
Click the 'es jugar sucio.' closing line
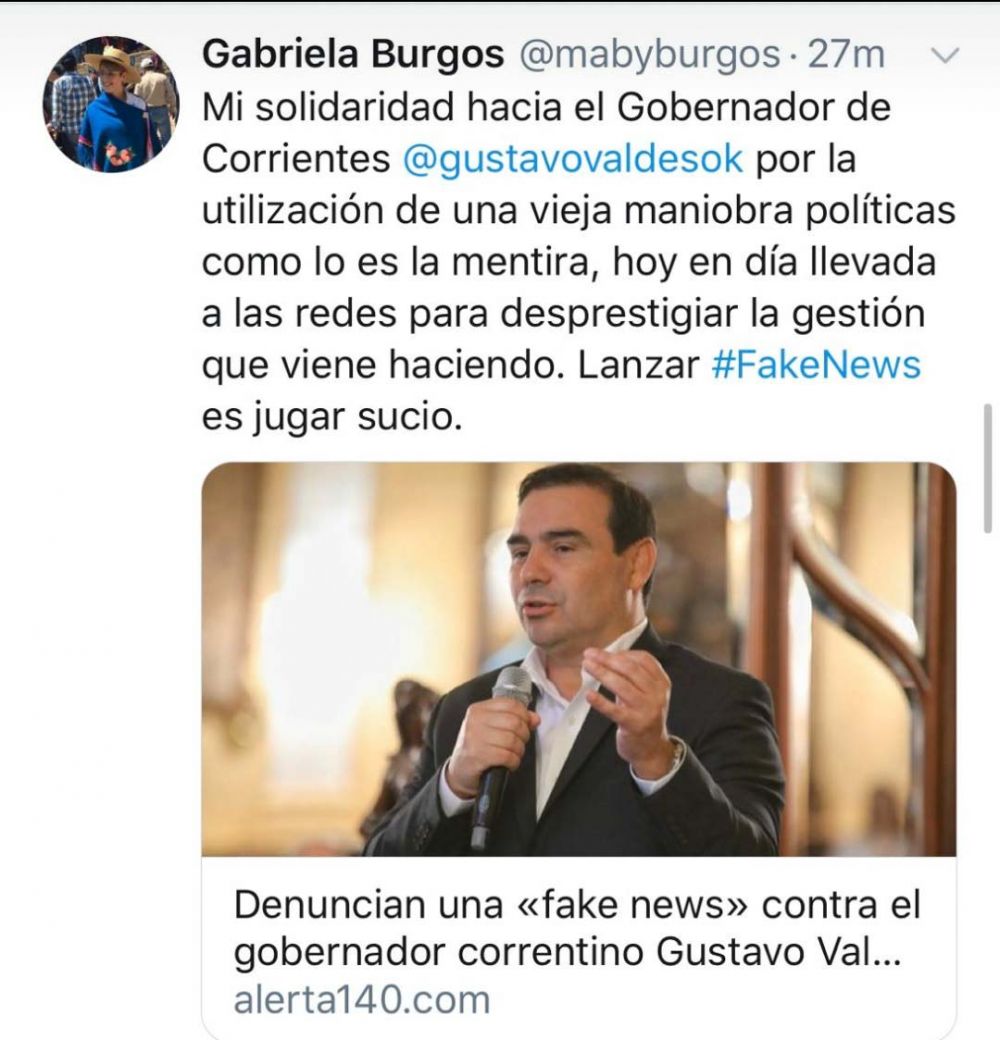click(x=332, y=418)
